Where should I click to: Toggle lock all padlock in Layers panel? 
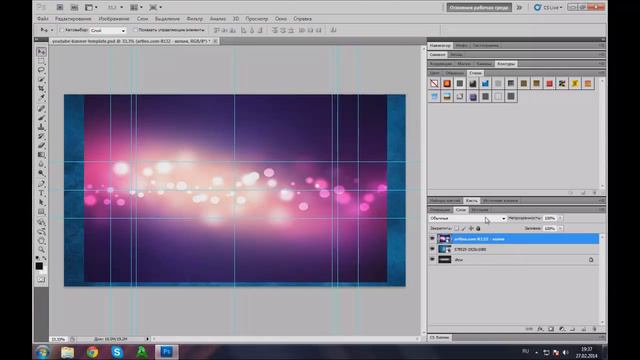point(478,229)
